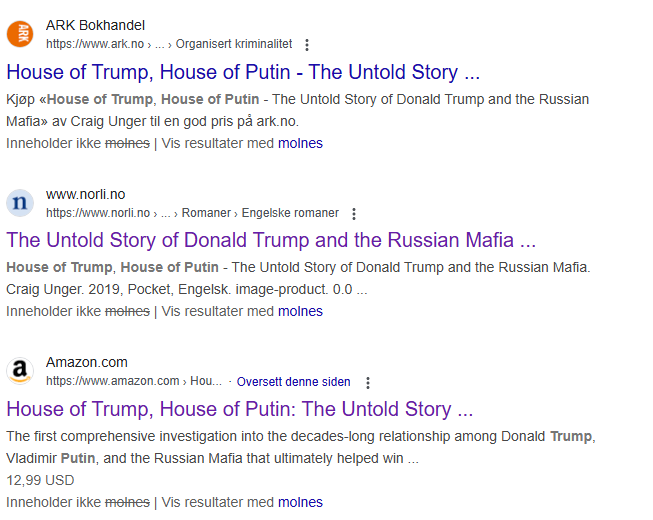Click the '12,99 USD' price text
Image resolution: width=653 pixels, height=520 pixels.
pyautogui.click(x=40, y=480)
